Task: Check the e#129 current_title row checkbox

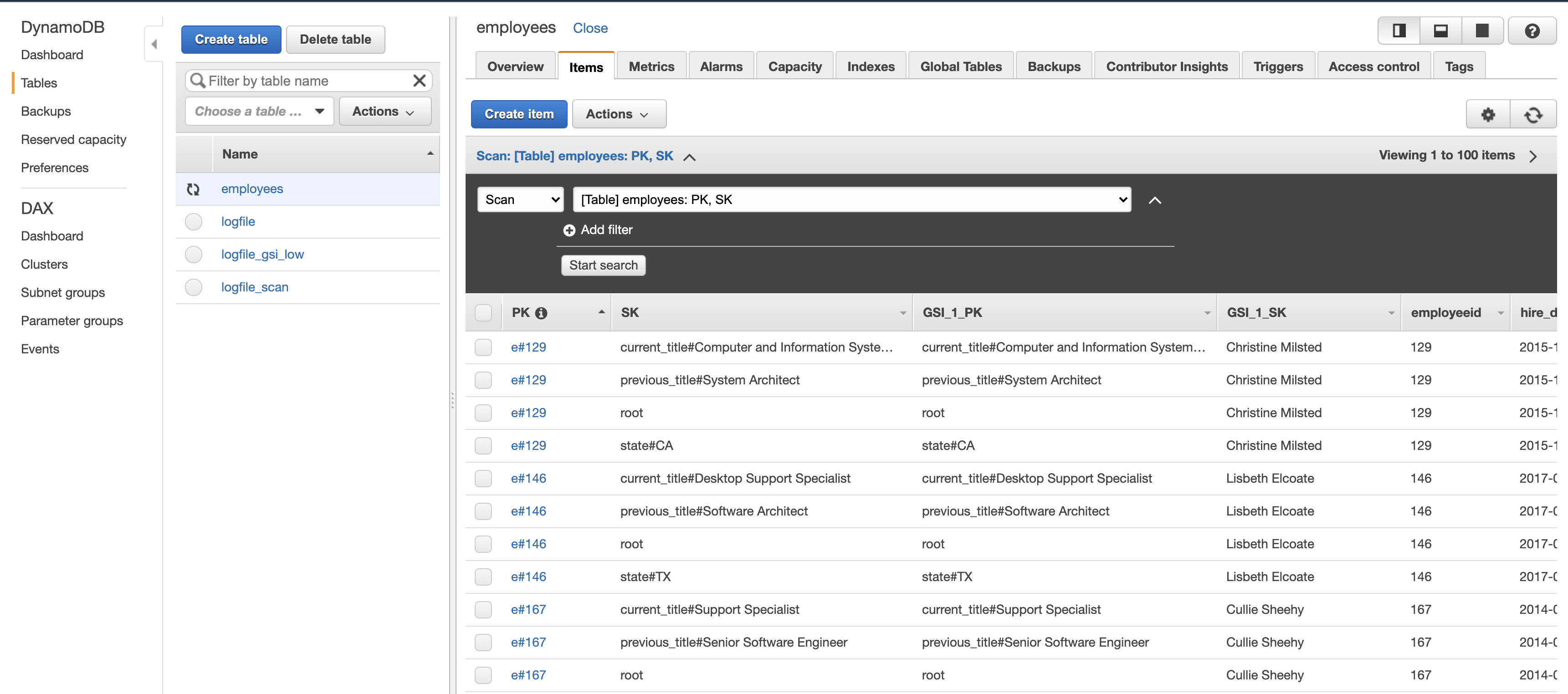Action: coord(483,347)
